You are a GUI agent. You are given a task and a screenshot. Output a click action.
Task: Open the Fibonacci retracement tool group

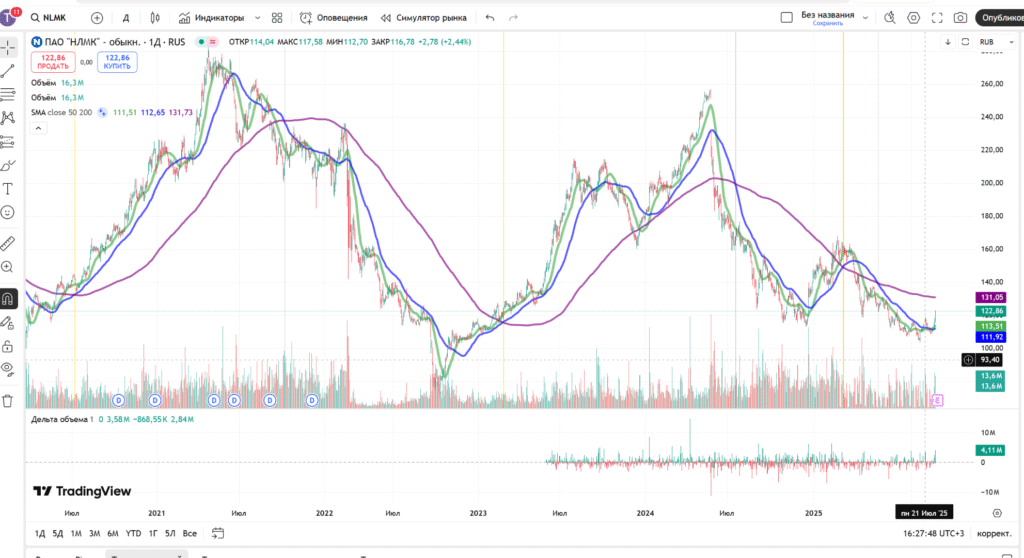pos(8,94)
